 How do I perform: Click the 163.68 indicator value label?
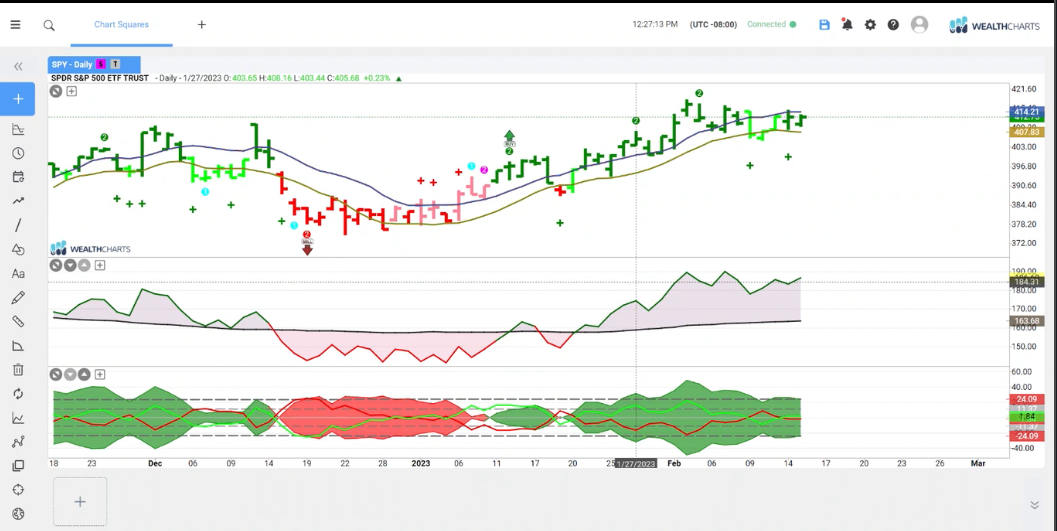pyautogui.click(x=1025, y=321)
